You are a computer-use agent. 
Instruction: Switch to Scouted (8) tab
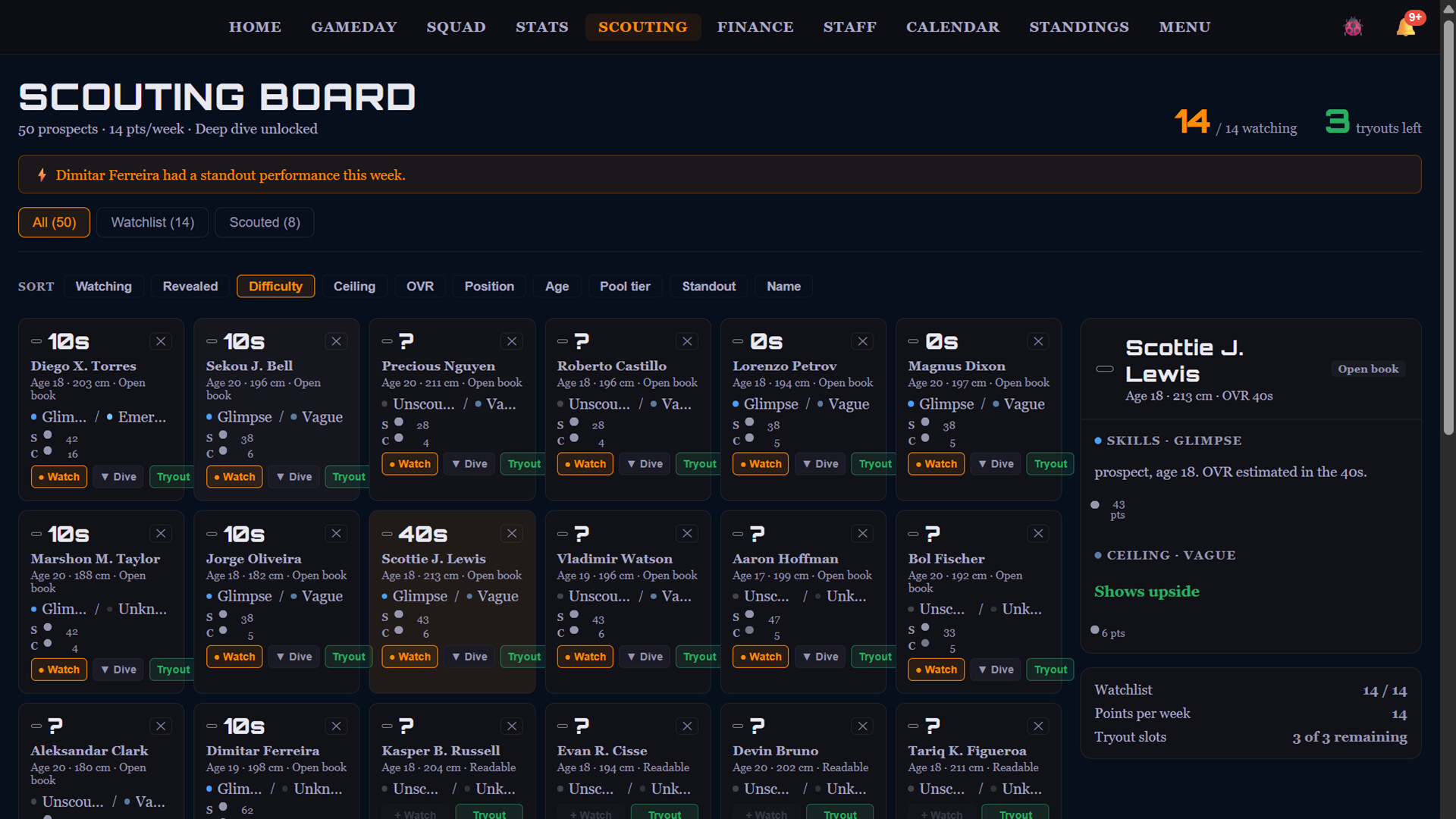[x=265, y=222]
